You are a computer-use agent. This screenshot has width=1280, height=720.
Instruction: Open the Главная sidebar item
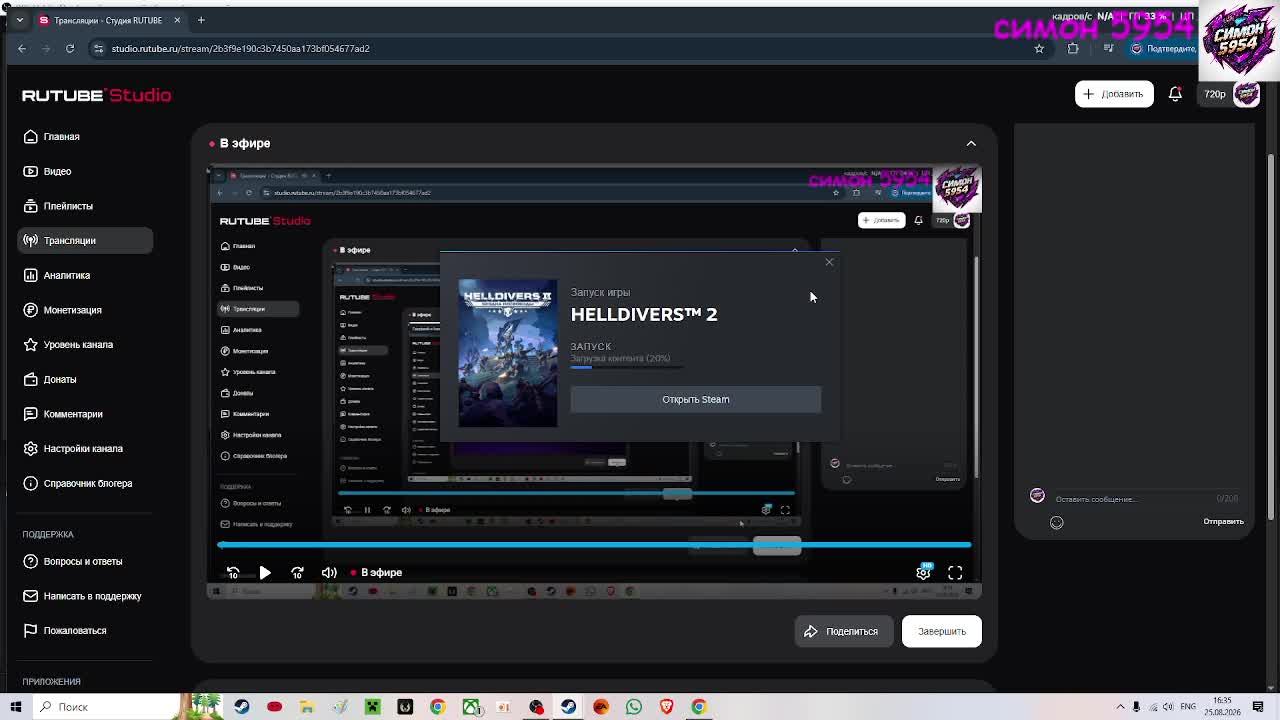pos(85,136)
